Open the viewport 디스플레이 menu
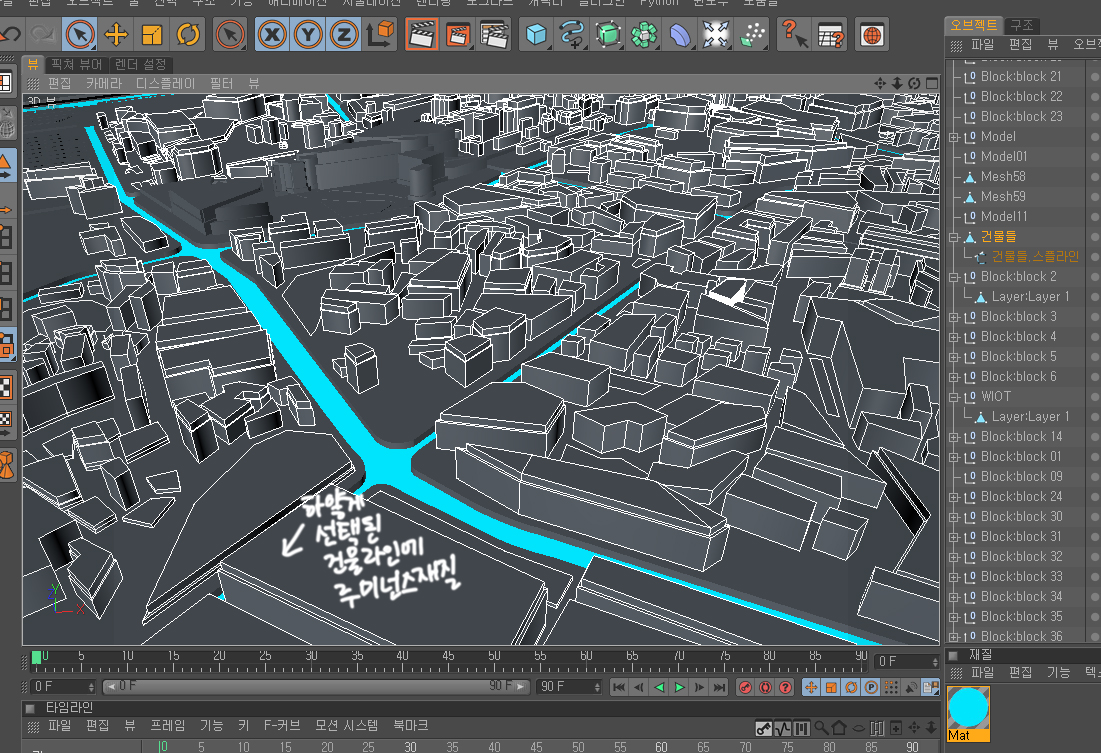The width and height of the screenshot is (1101, 753). click(165, 84)
